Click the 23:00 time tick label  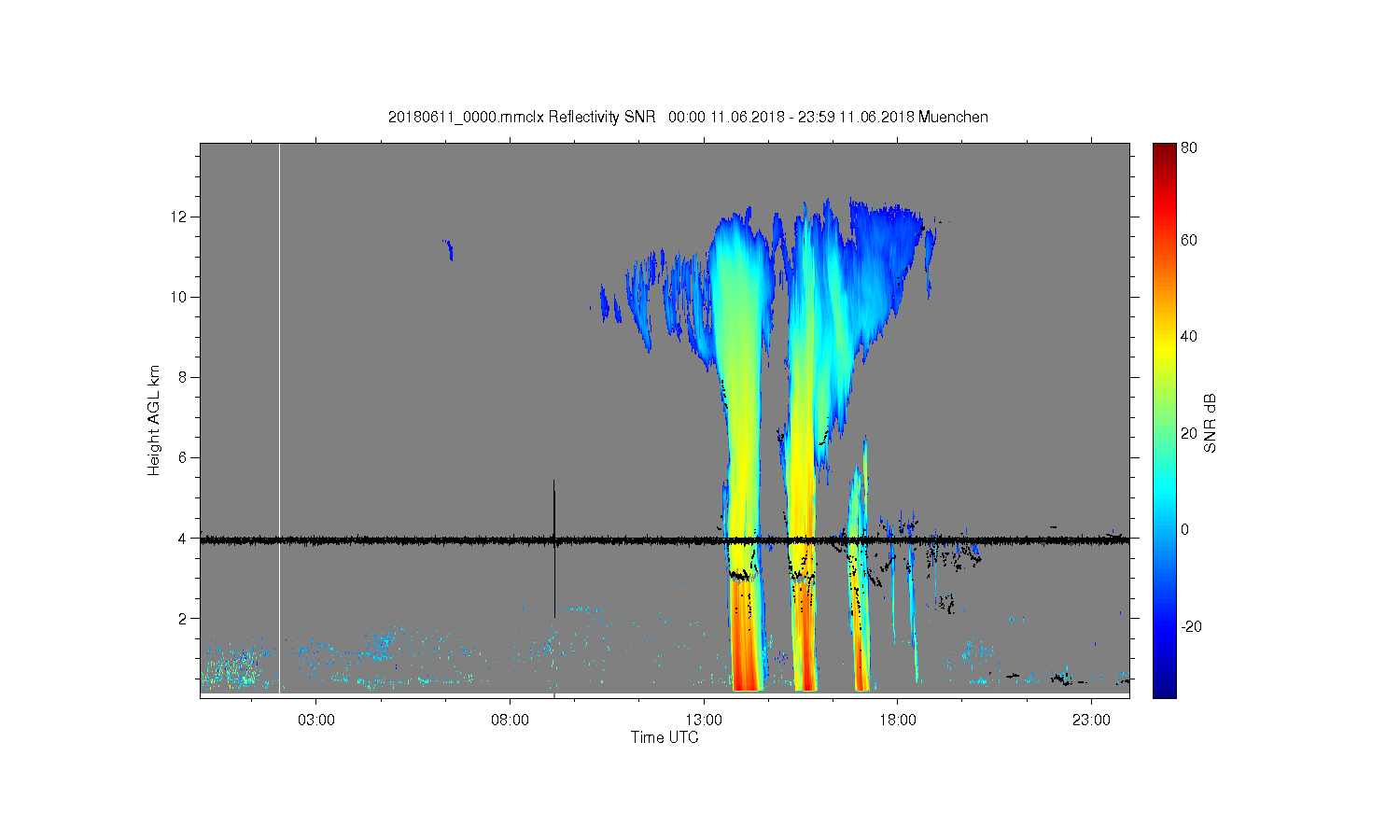1091,721
